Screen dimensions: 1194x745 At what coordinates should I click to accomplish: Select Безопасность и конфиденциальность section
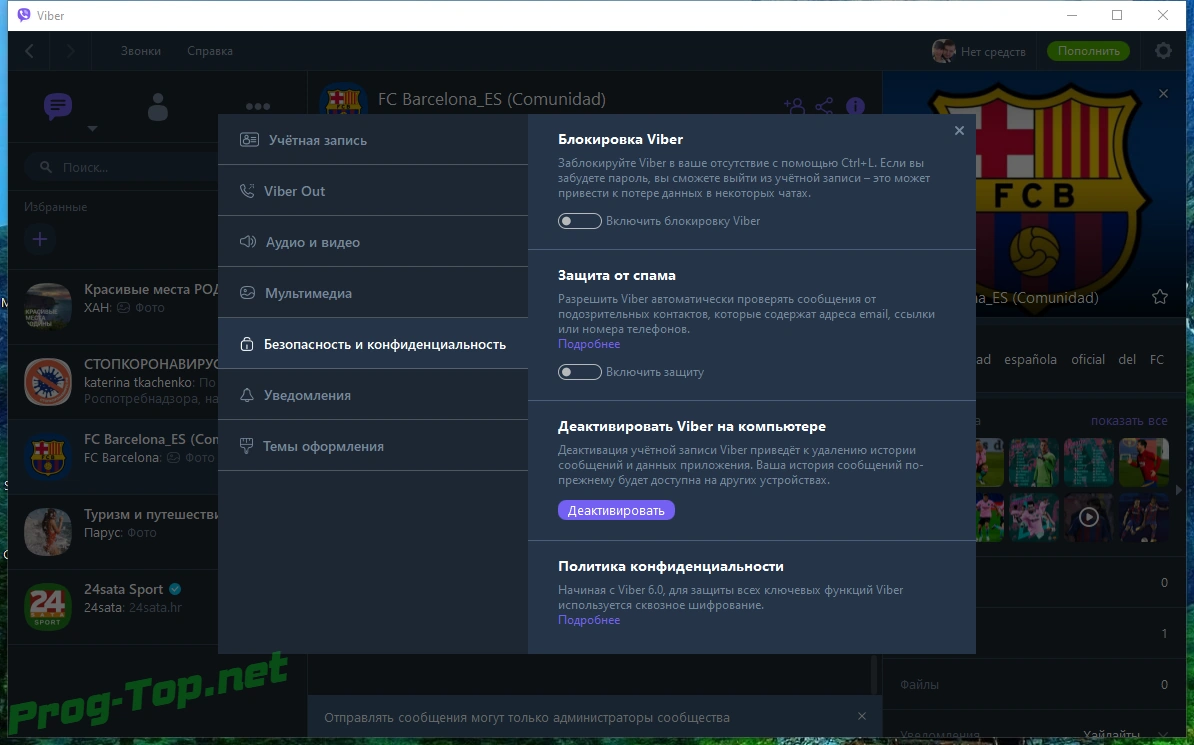coord(373,344)
